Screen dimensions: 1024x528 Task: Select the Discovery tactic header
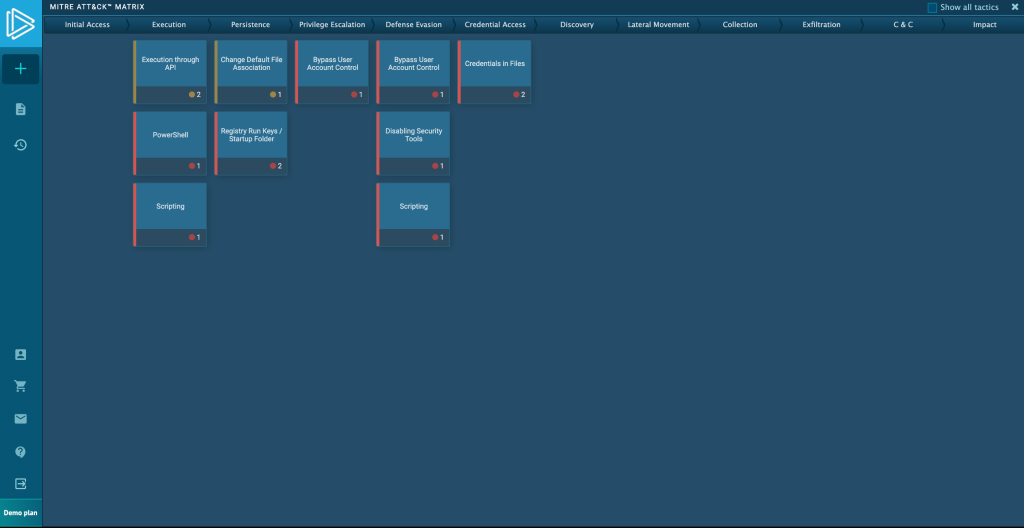point(577,25)
